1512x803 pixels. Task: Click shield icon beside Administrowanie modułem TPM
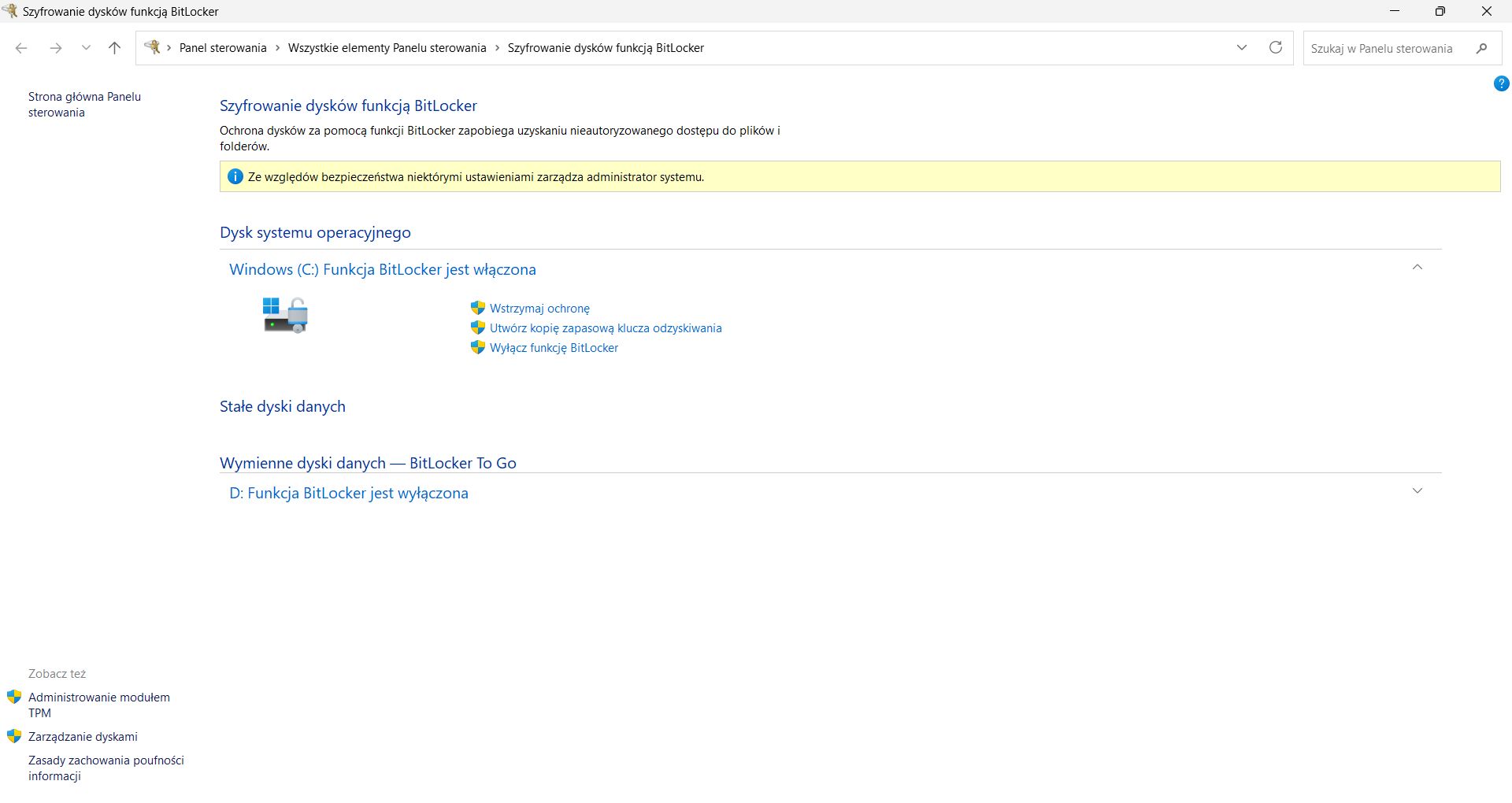(14, 697)
